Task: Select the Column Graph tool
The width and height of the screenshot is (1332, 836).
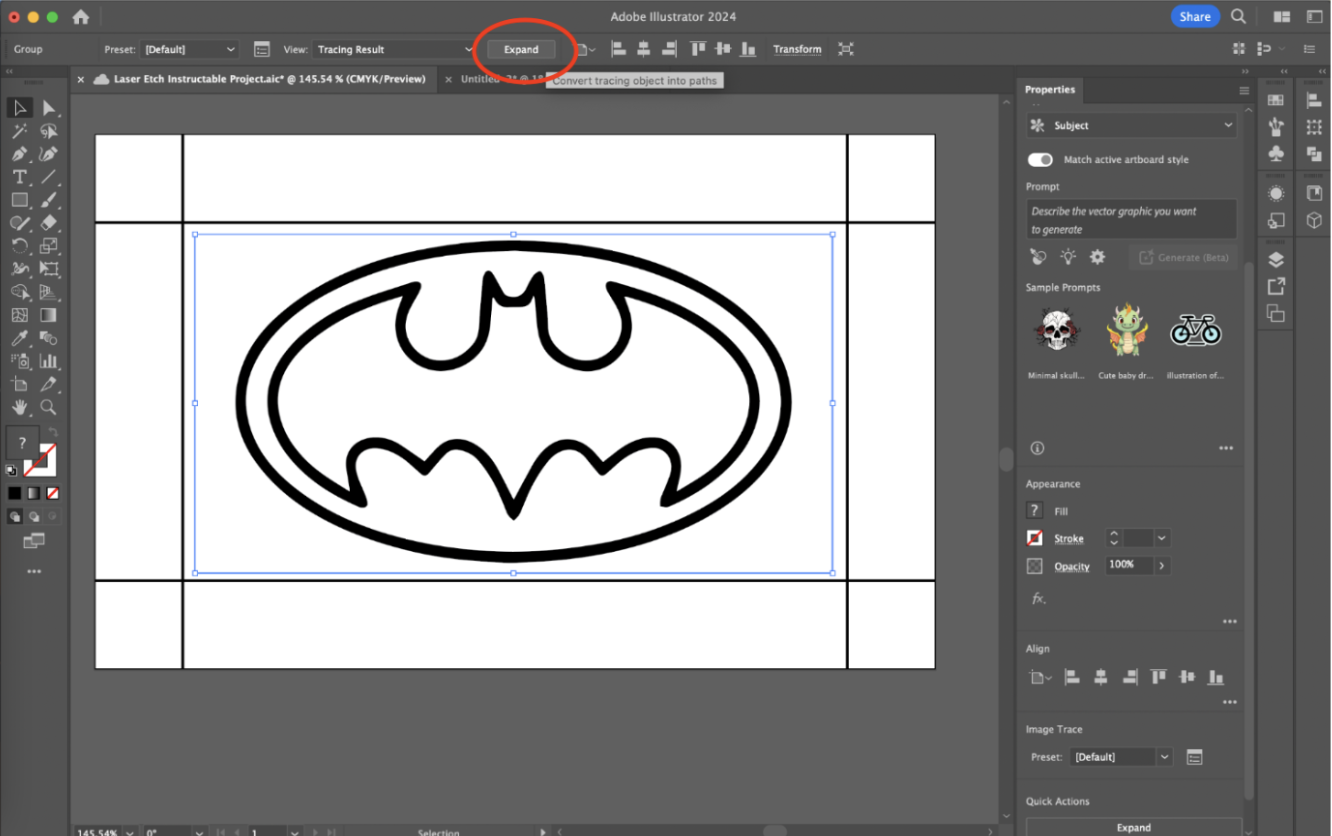Action: click(48, 361)
